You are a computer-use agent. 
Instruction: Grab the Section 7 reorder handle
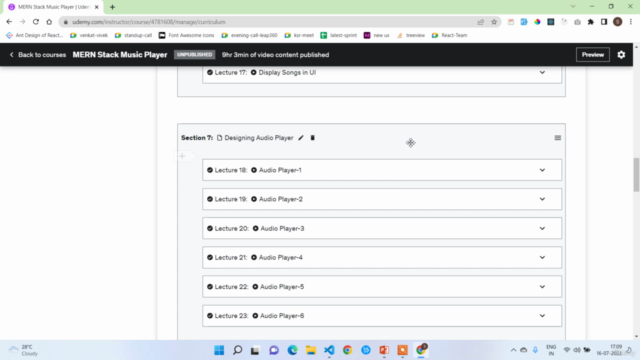point(558,138)
